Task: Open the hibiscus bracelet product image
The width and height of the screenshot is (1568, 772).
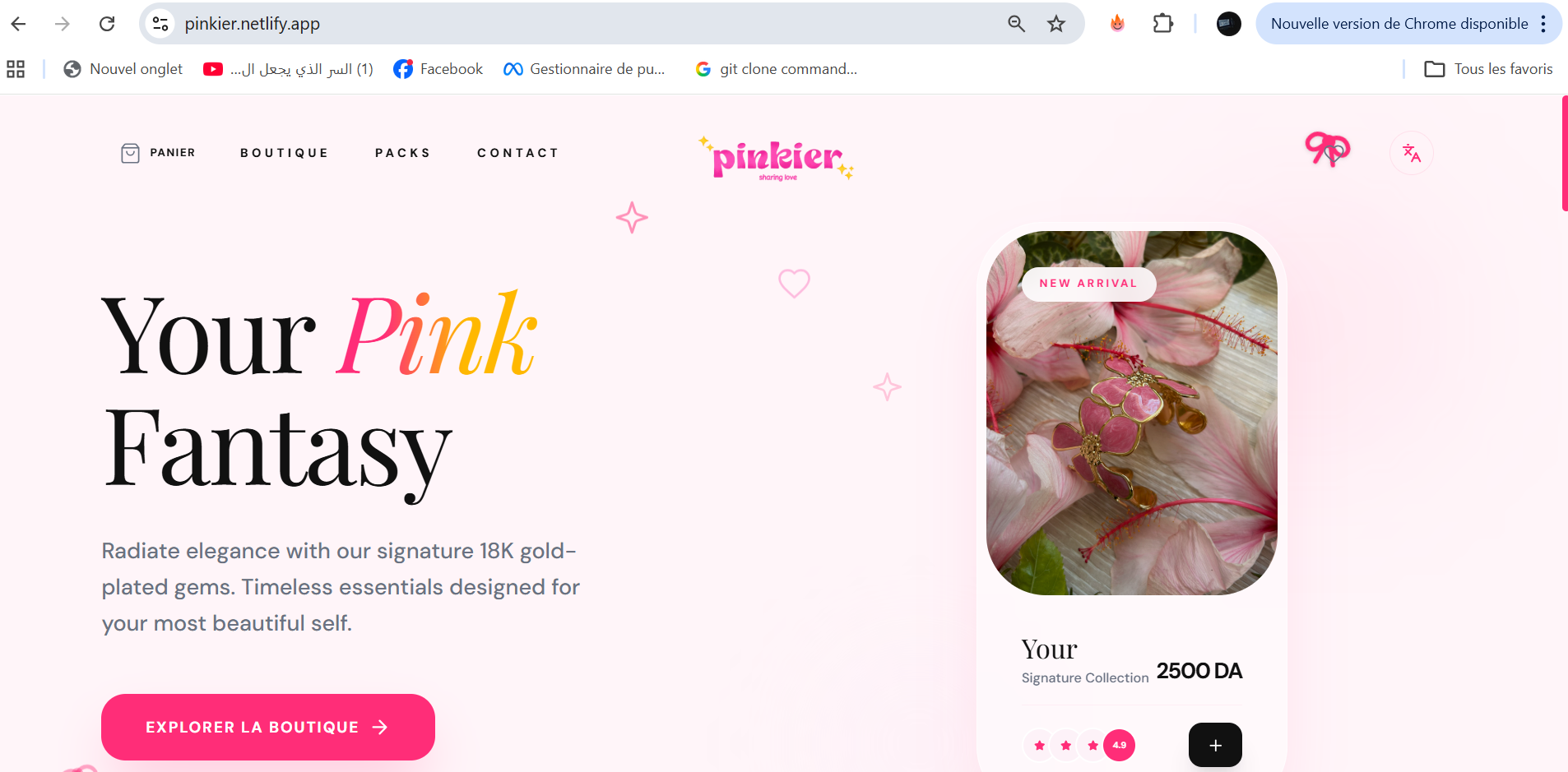Action: tap(1132, 413)
